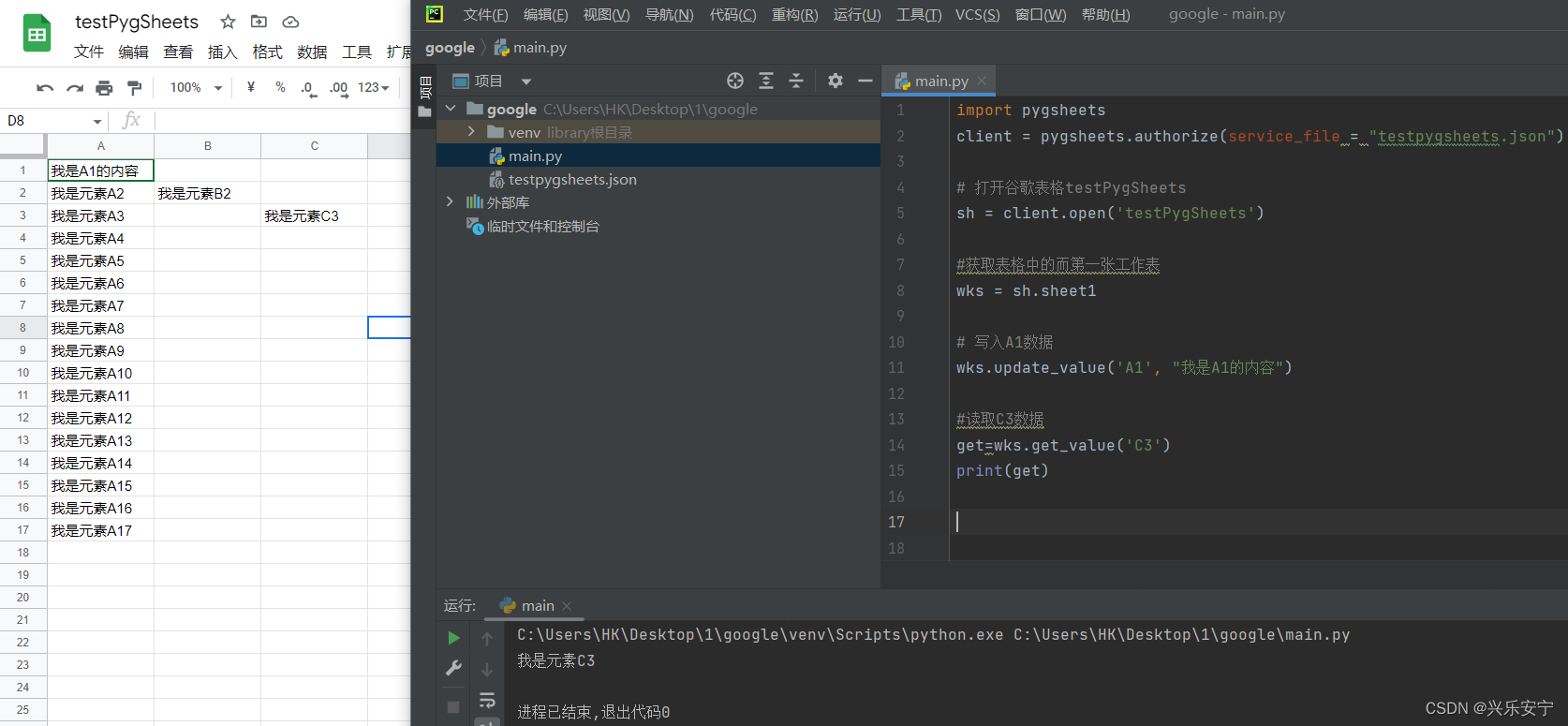This screenshot has height=726, width=1568.
Task: Open the move to folder icon
Action: 259,22
